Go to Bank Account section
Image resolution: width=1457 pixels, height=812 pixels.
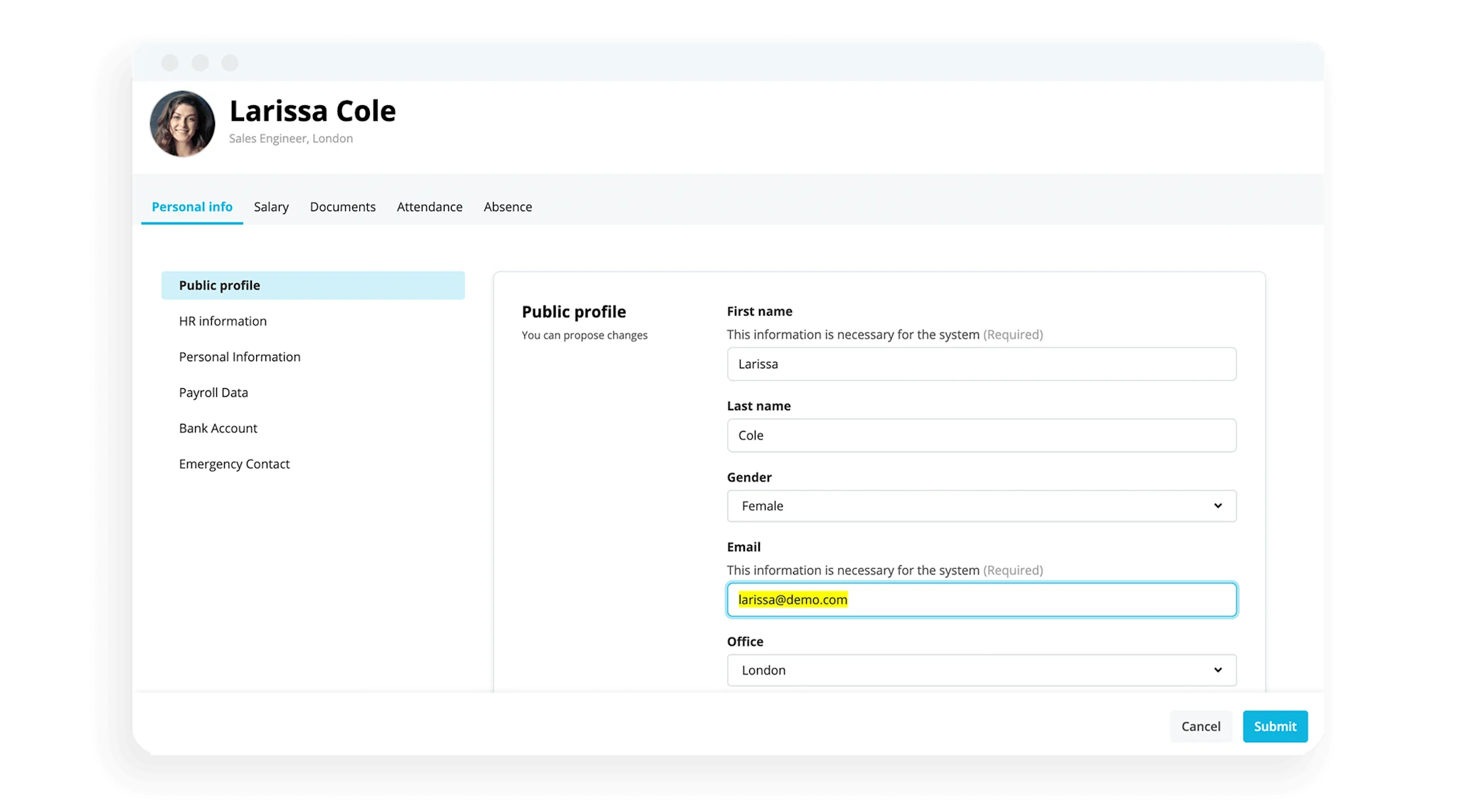pos(218,428)
